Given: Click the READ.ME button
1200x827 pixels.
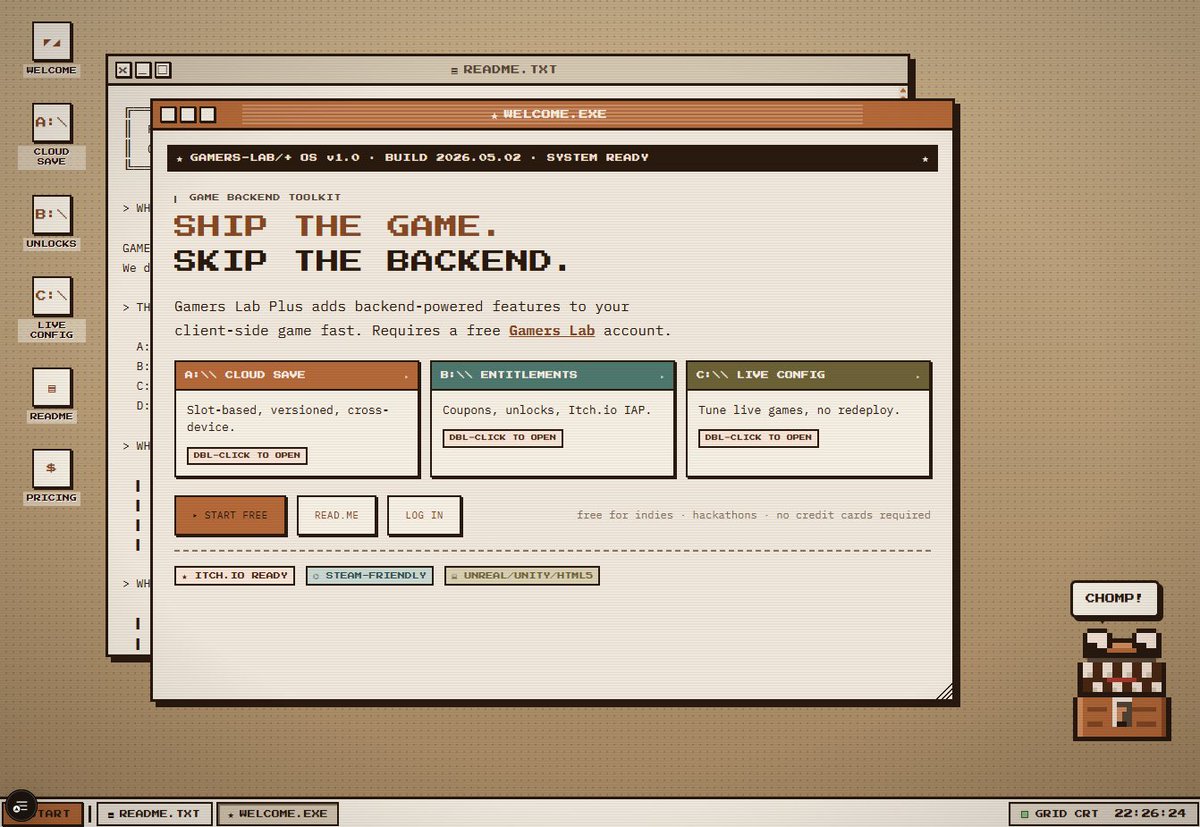Looking at the screenshot, I should [336, 515].
